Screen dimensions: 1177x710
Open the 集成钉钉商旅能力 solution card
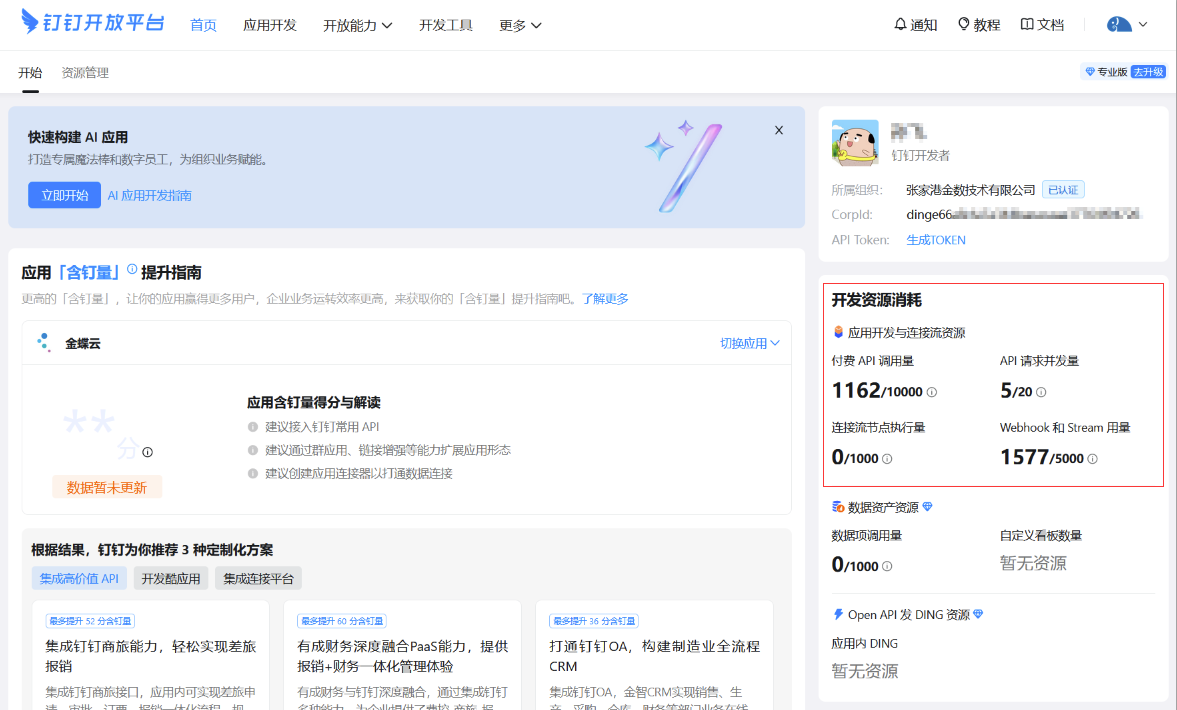(x=150, y=656)
